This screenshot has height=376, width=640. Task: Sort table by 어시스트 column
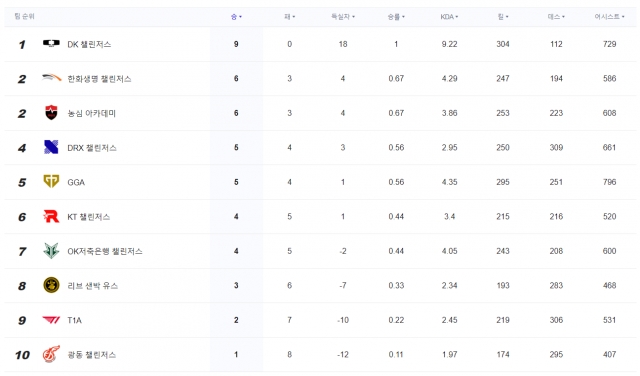pyautogui.click(x=609, y=17)
